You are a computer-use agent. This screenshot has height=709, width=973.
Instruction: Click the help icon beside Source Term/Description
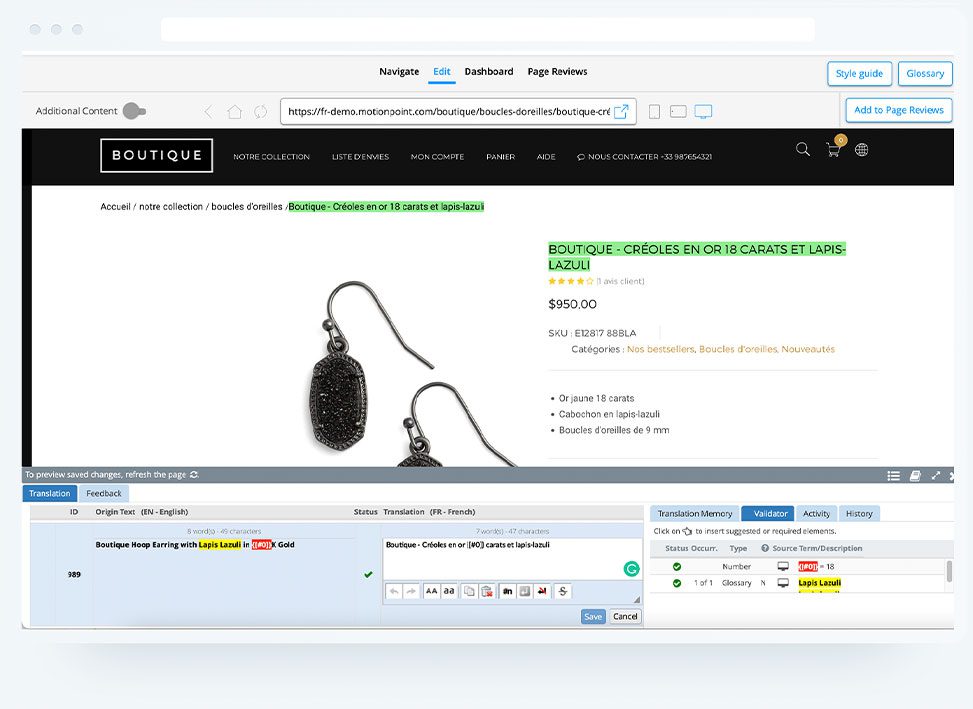click(765, 548)
